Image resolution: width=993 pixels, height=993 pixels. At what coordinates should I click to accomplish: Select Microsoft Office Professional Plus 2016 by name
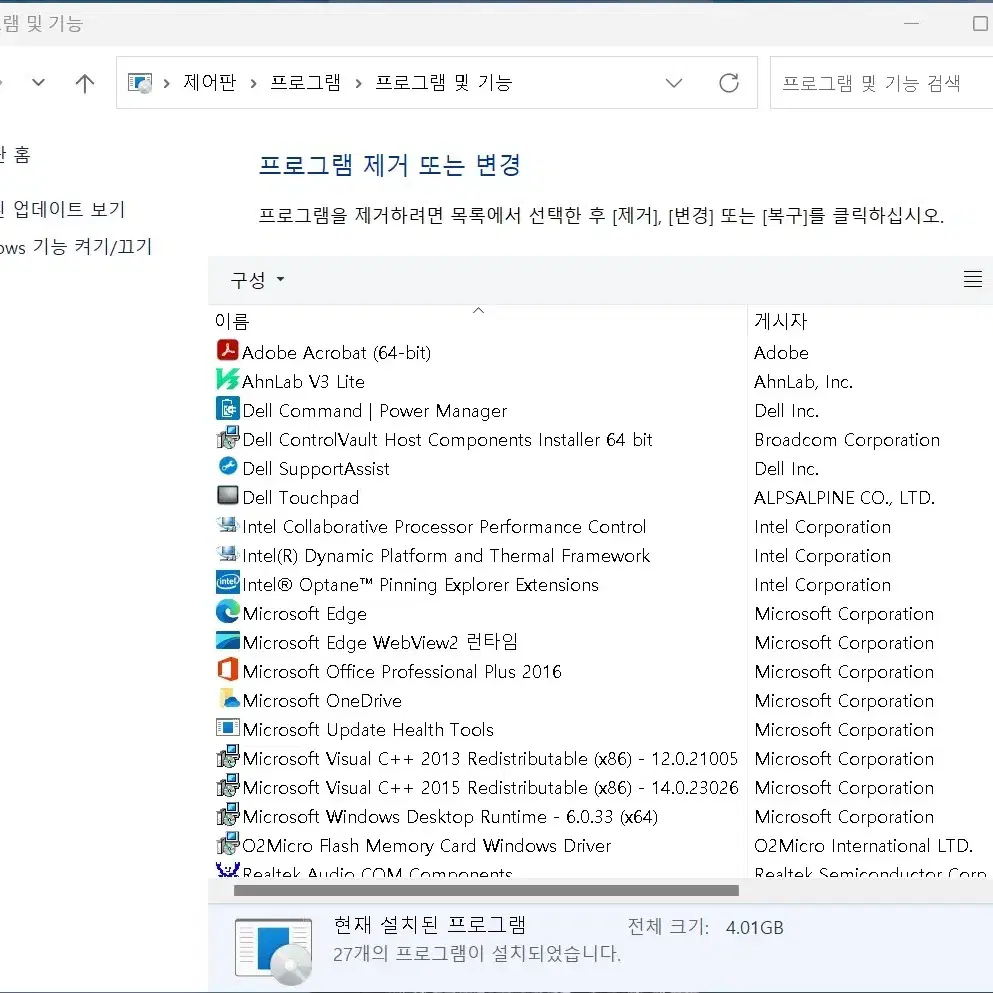tap(402, 672)
